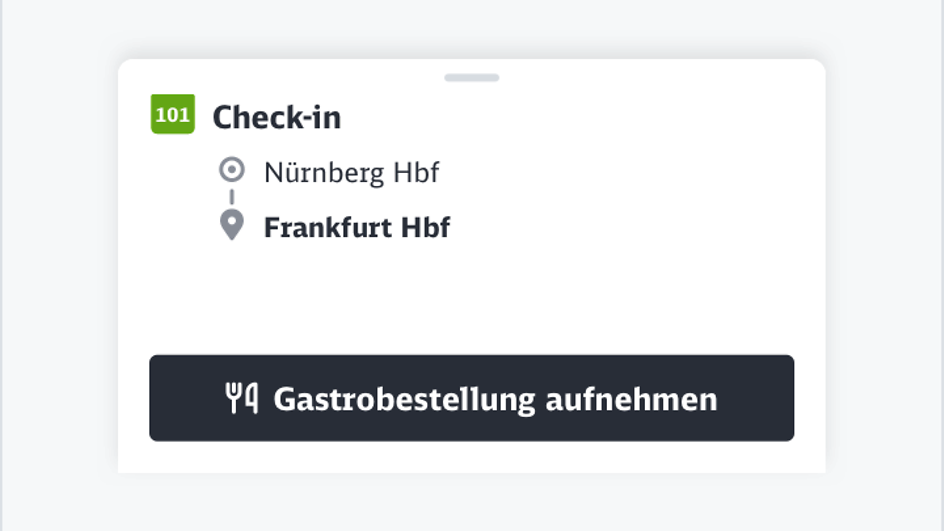Click the green 101 train badge
This screenshot has width=944, height=531.
point(172,114)
